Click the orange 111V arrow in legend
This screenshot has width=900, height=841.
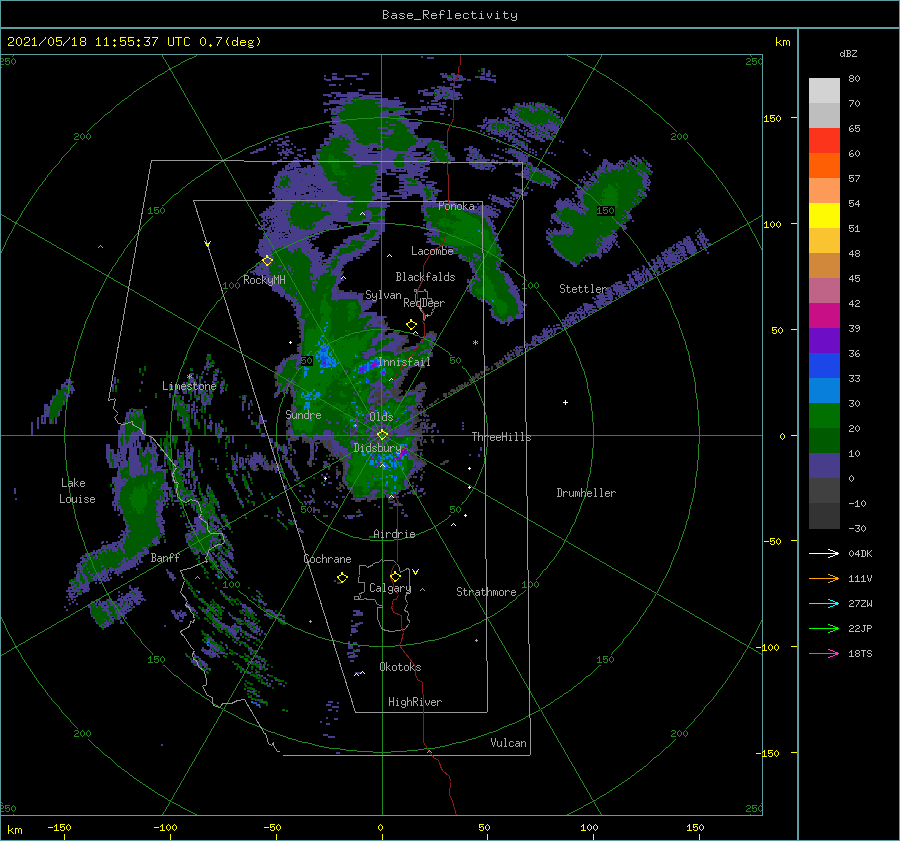(824, 579)
